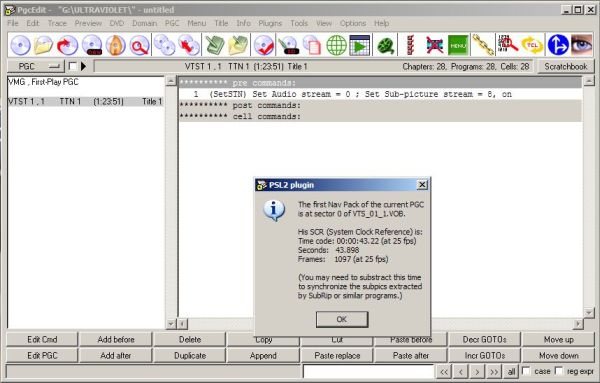The height and width of the screenshot is (383, 600).
Task: Open the Tools menu
Action: [x=299, y=23]
